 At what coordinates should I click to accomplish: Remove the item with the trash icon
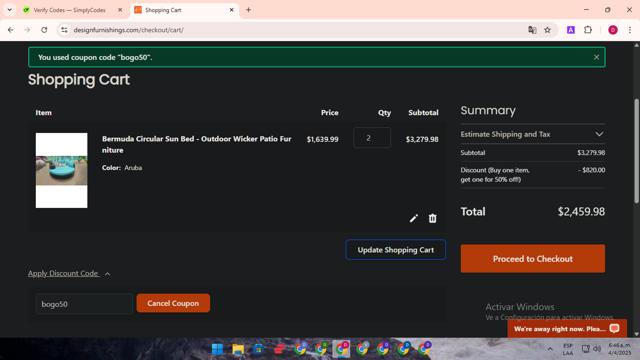[433, 218]
